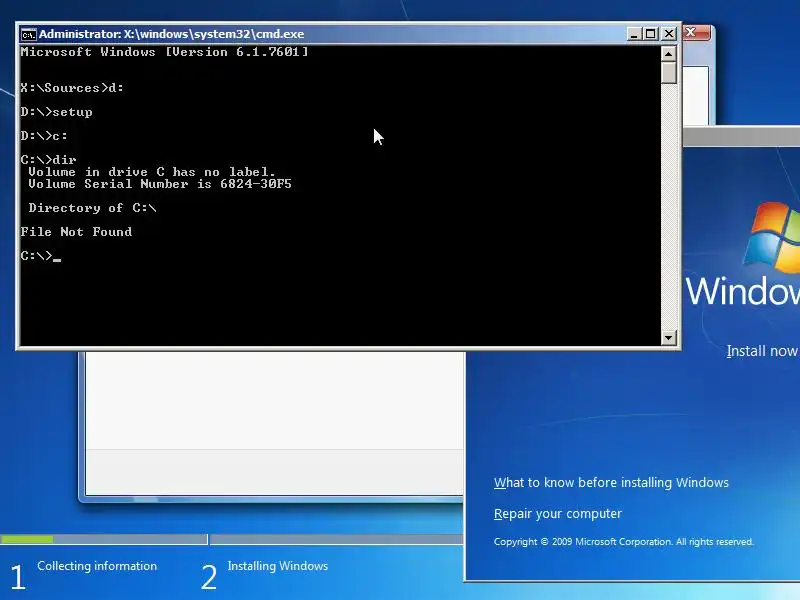Click the Microsoft copyright 2009 notice
This screenshot has height=600, width=800.
[x=623, y=542]
